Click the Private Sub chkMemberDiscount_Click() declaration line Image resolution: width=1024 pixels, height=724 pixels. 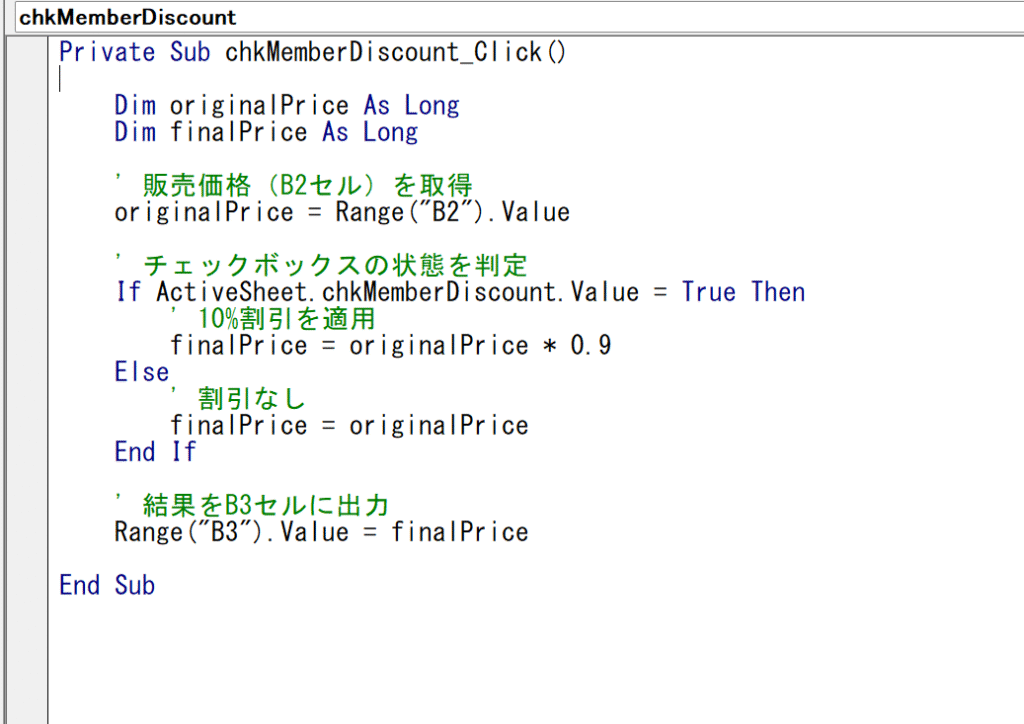(312, 52)
